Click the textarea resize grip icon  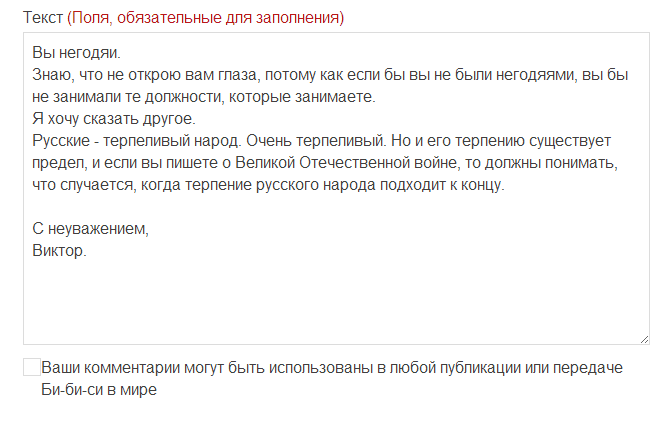pyautogui.click(x=644, y=339)
